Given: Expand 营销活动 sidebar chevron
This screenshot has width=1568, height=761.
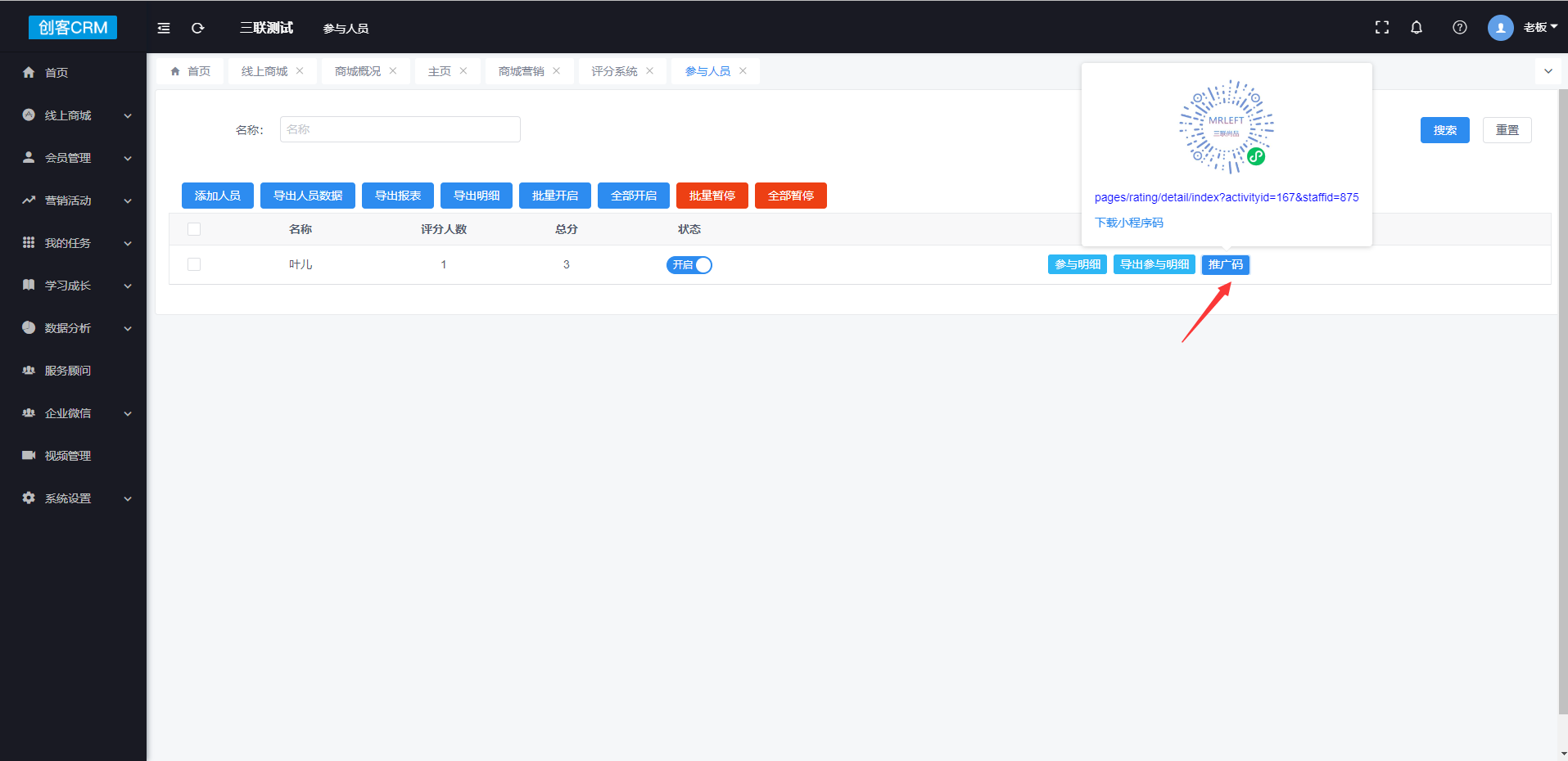Looking at the screenshot, I should [128, 201].
